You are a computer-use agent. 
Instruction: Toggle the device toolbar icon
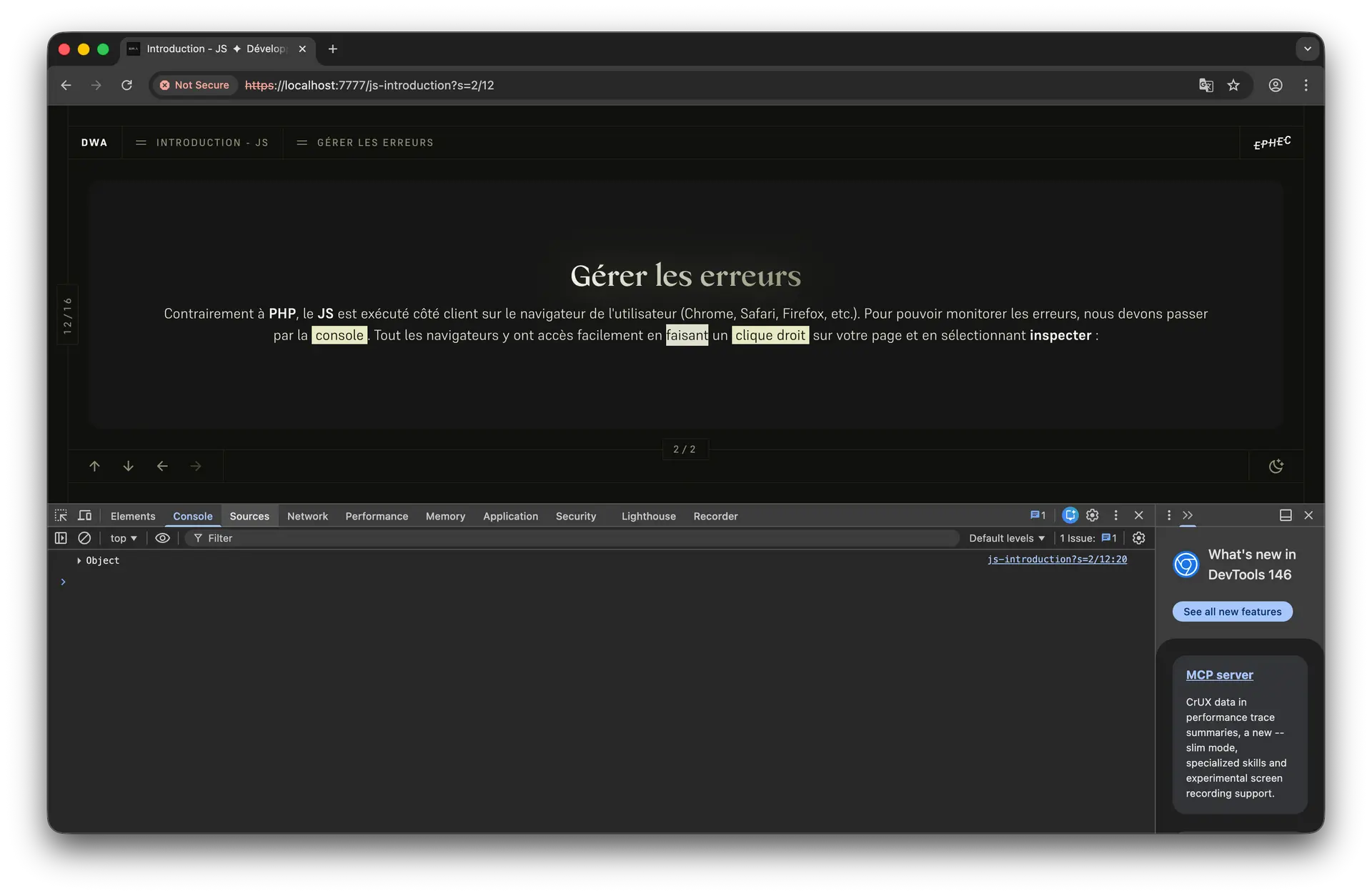tap(85, 515)
